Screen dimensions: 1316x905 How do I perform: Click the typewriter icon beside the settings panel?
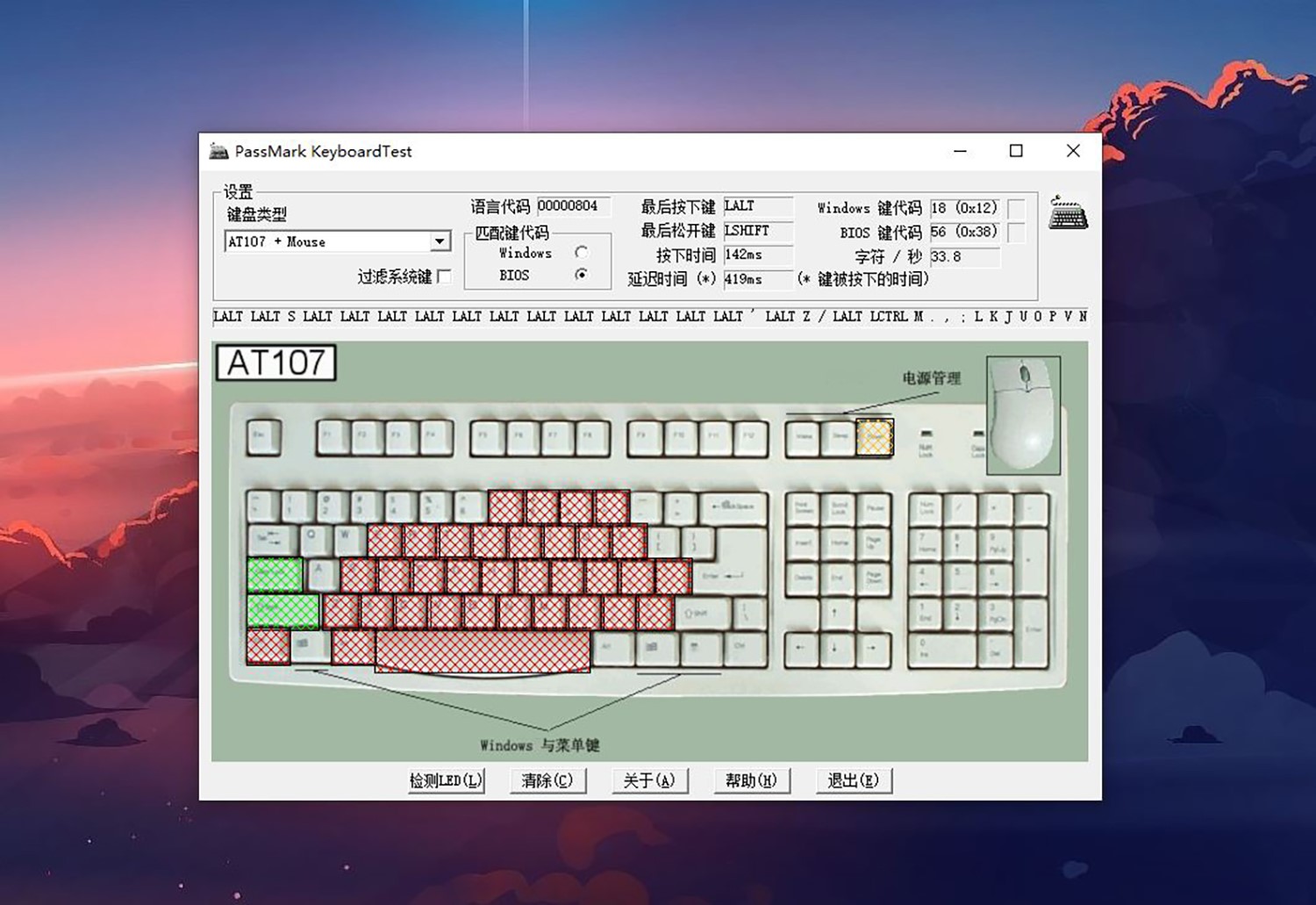[1068, 213]
